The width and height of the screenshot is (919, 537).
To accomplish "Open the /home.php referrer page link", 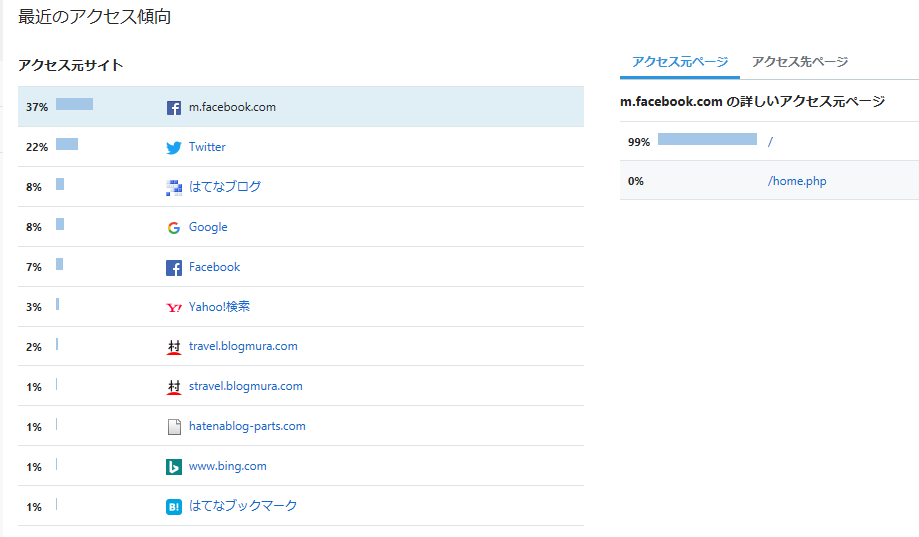I will point(797,181).
